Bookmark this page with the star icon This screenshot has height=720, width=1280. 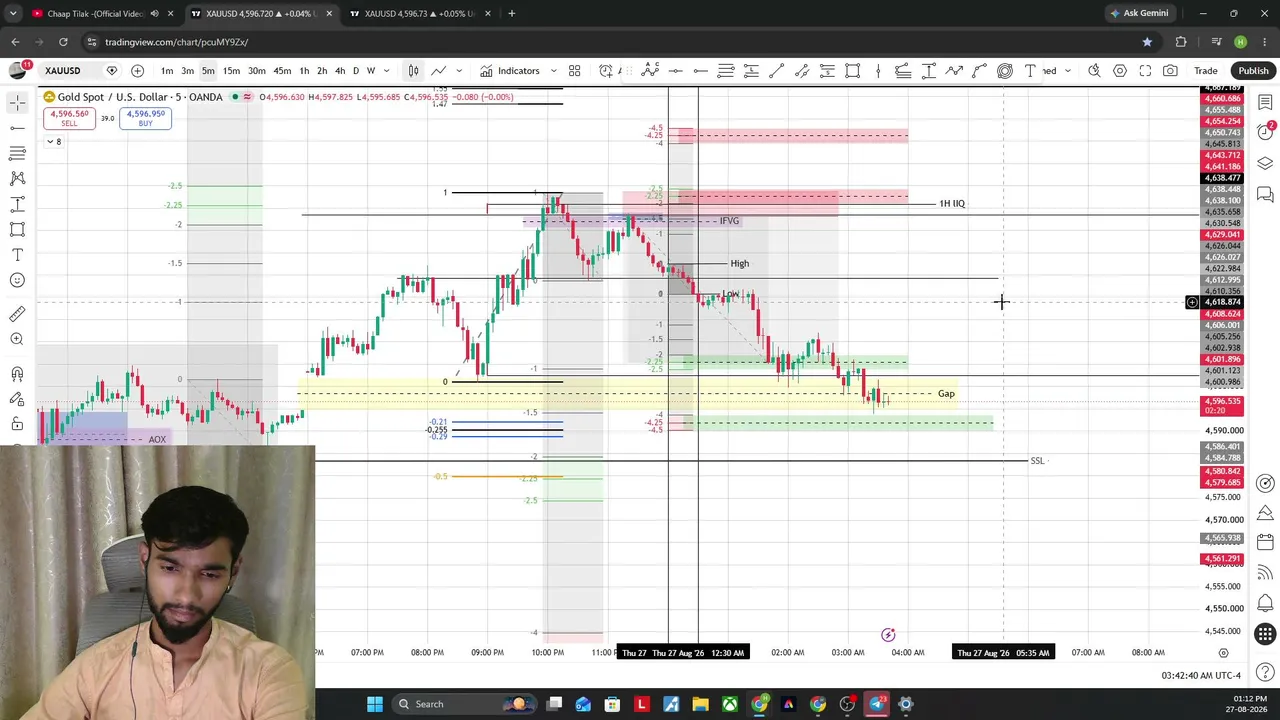[x=1147, y=42]
